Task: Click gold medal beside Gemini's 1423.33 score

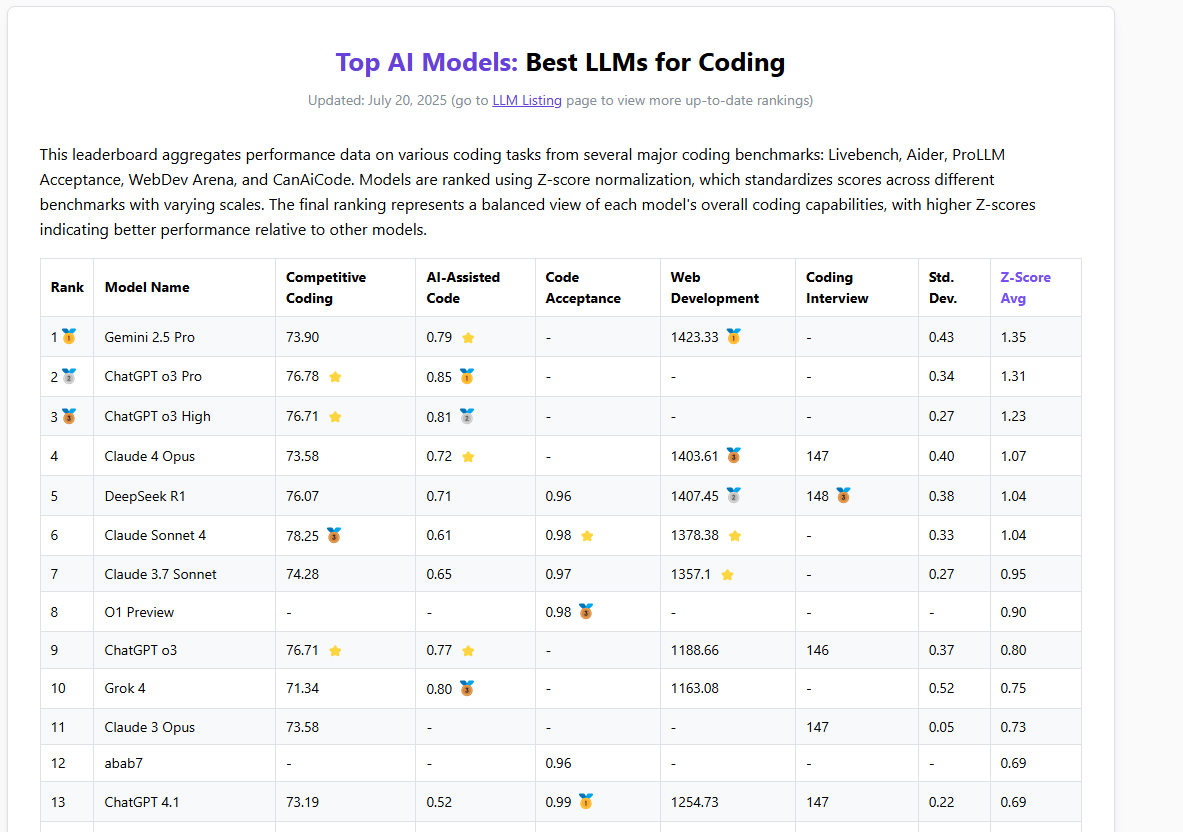Action: (x=733, y=337)
